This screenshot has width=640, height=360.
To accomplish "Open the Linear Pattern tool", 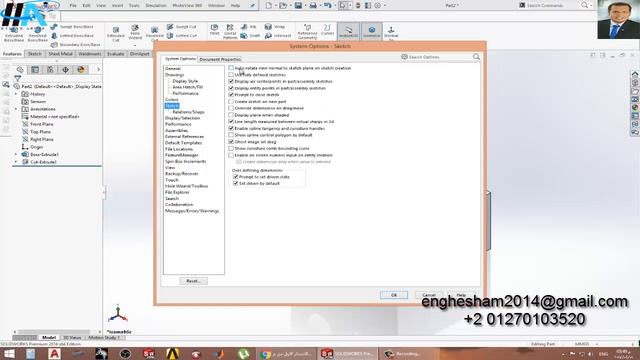I will coord(230,31).
